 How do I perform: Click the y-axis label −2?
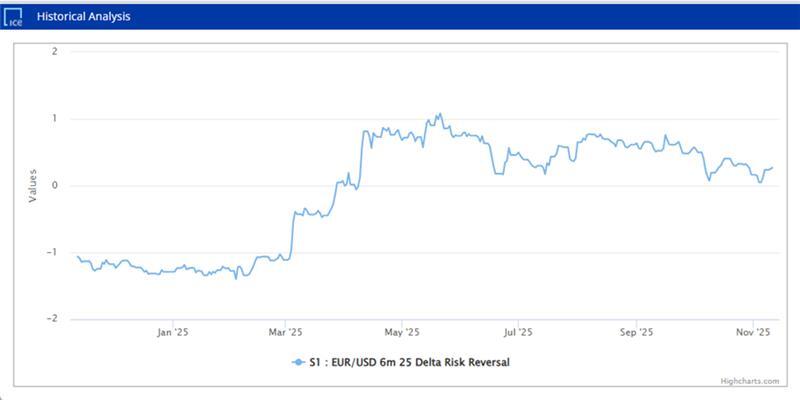(51, 319)
